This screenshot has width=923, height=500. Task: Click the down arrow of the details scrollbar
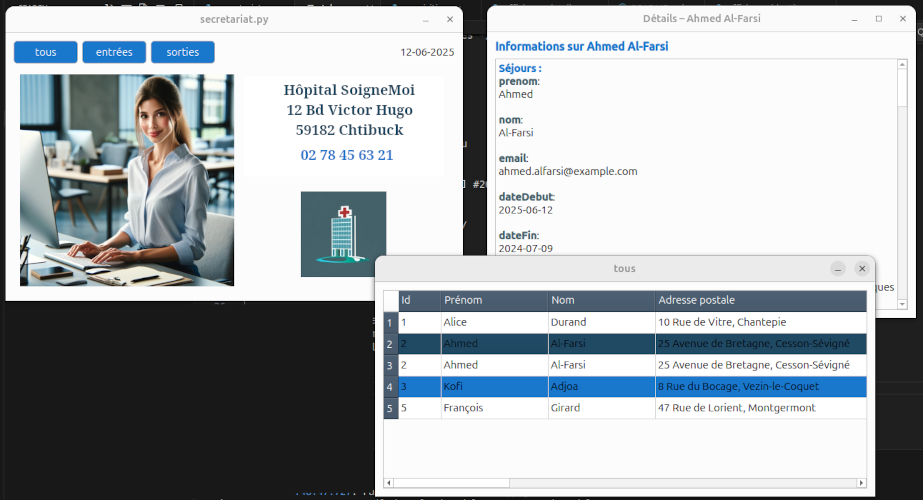tap(902, 304)
